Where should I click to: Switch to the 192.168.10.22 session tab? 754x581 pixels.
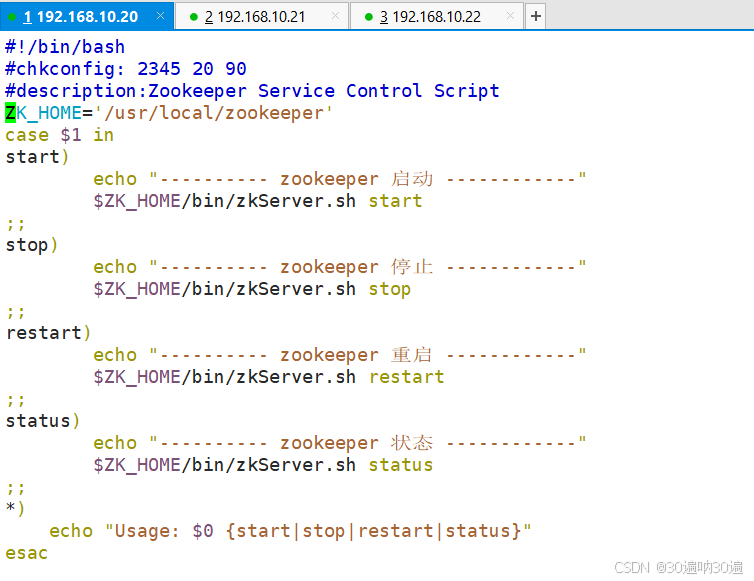tap(436, 16)
